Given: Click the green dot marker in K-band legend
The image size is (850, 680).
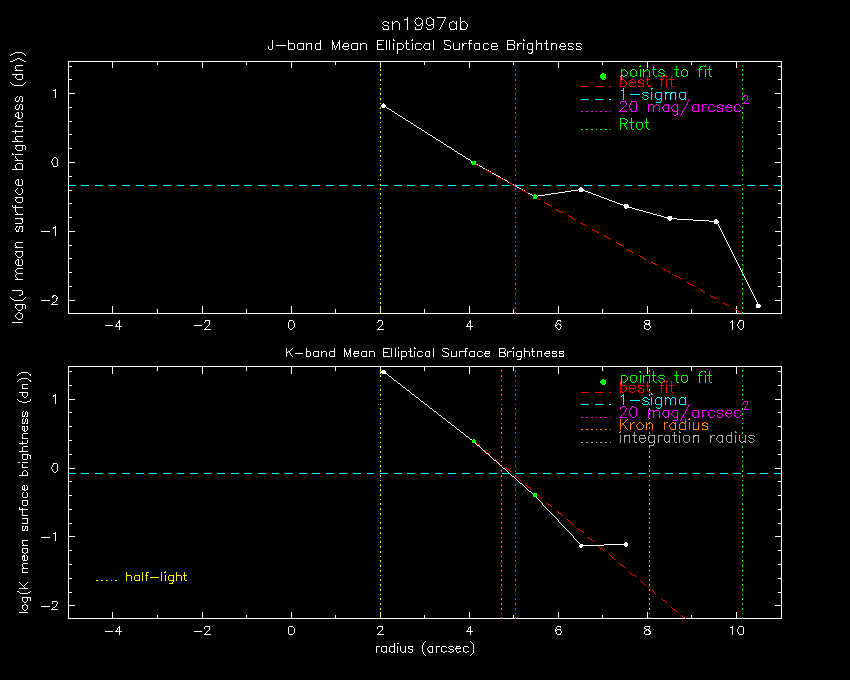Looking at the screenshot, I should pyautogui.click(x=603, y=381).
